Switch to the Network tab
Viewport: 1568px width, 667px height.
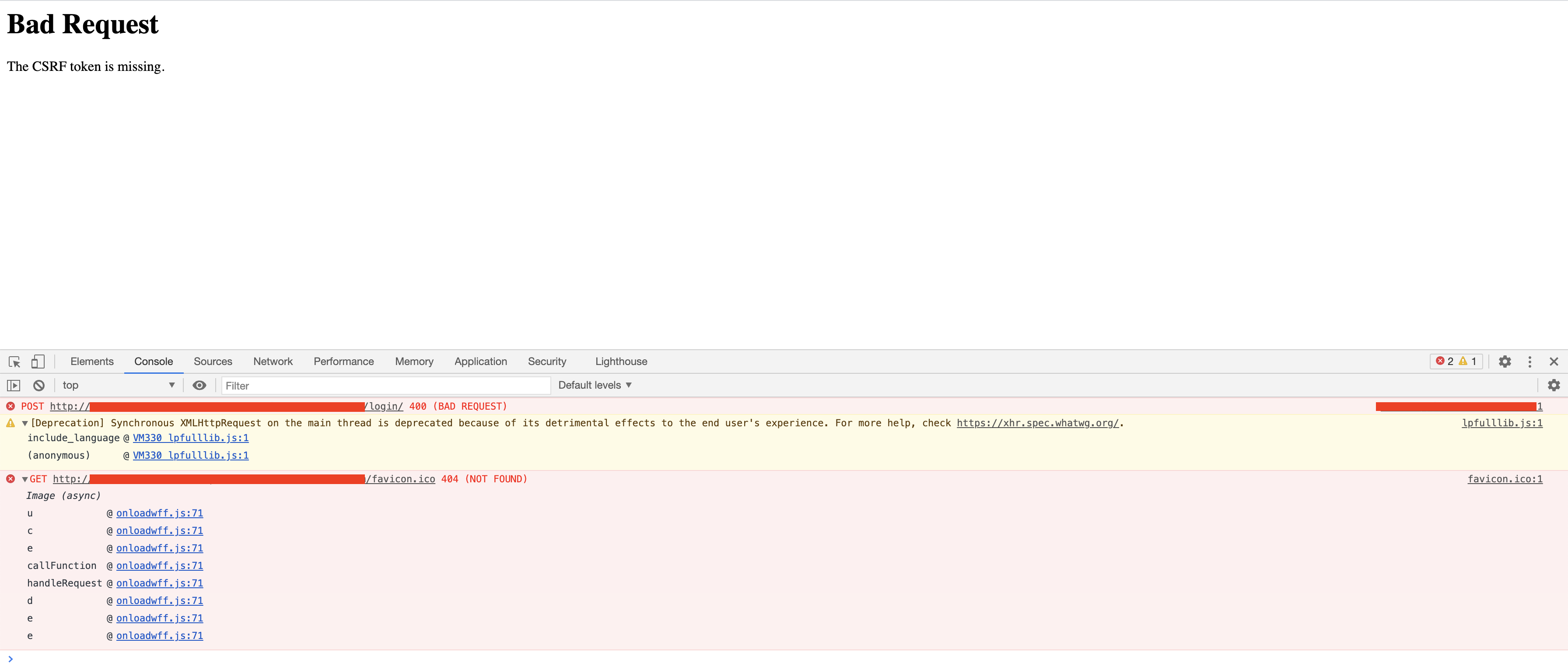(273, 362)
